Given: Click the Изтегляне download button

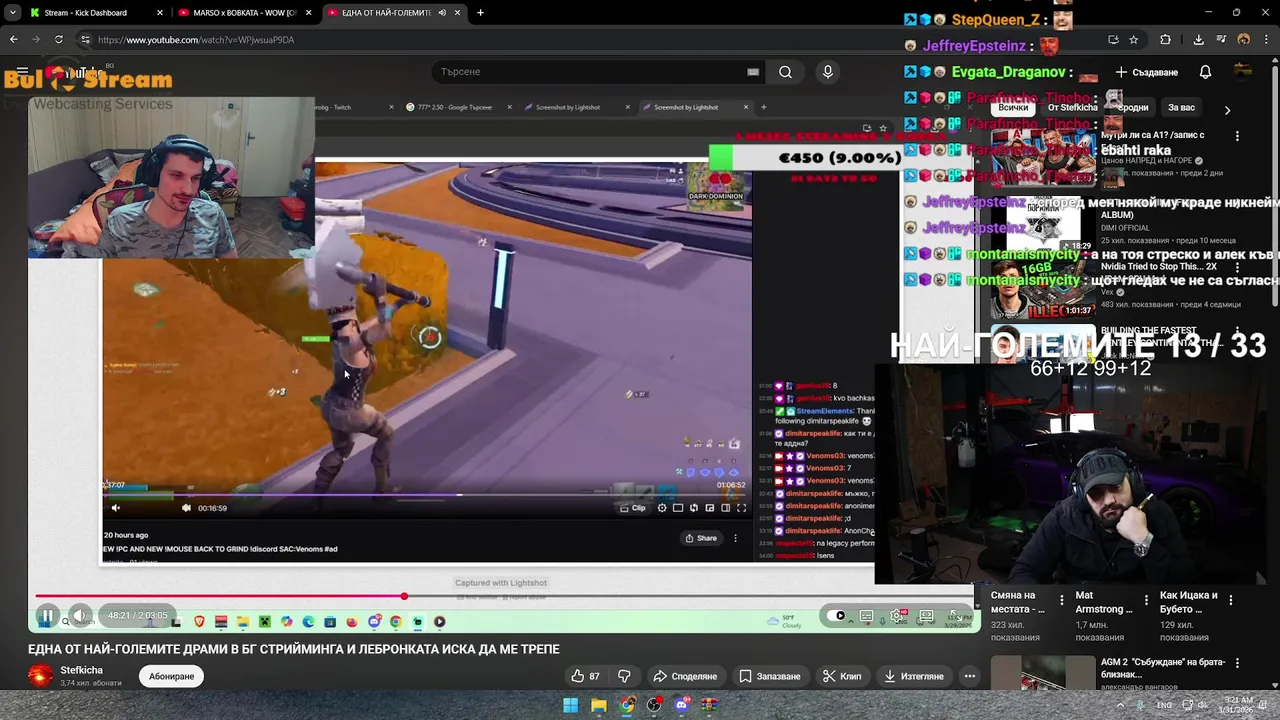Looking at the screenshot, I should 914,676.
